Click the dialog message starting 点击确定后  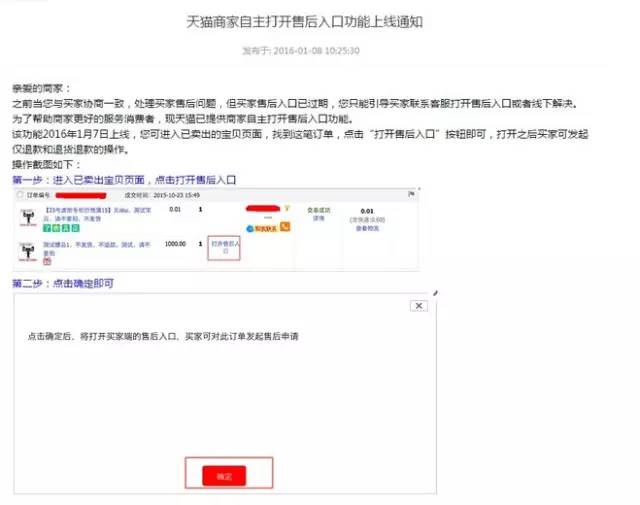point(163,336)
